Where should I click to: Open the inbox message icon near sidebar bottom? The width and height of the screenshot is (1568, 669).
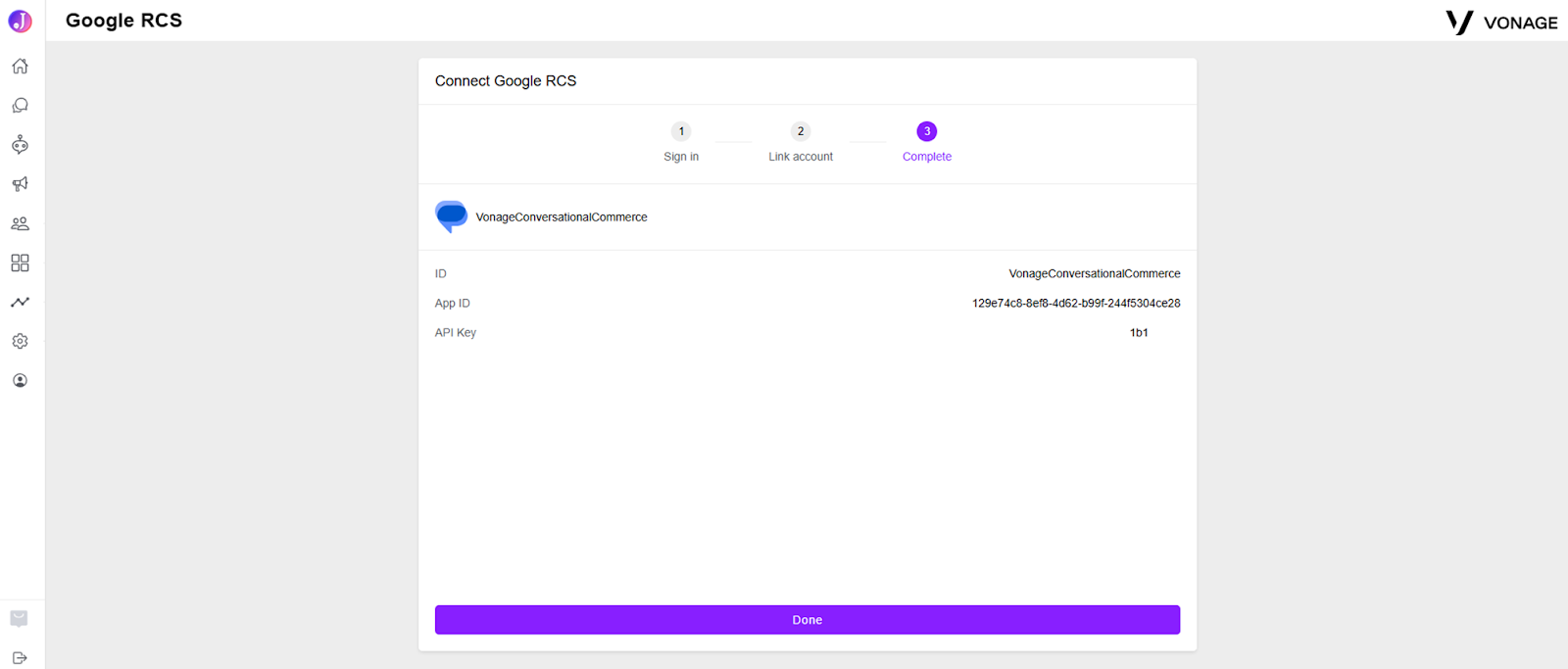[x=19, y=618]
